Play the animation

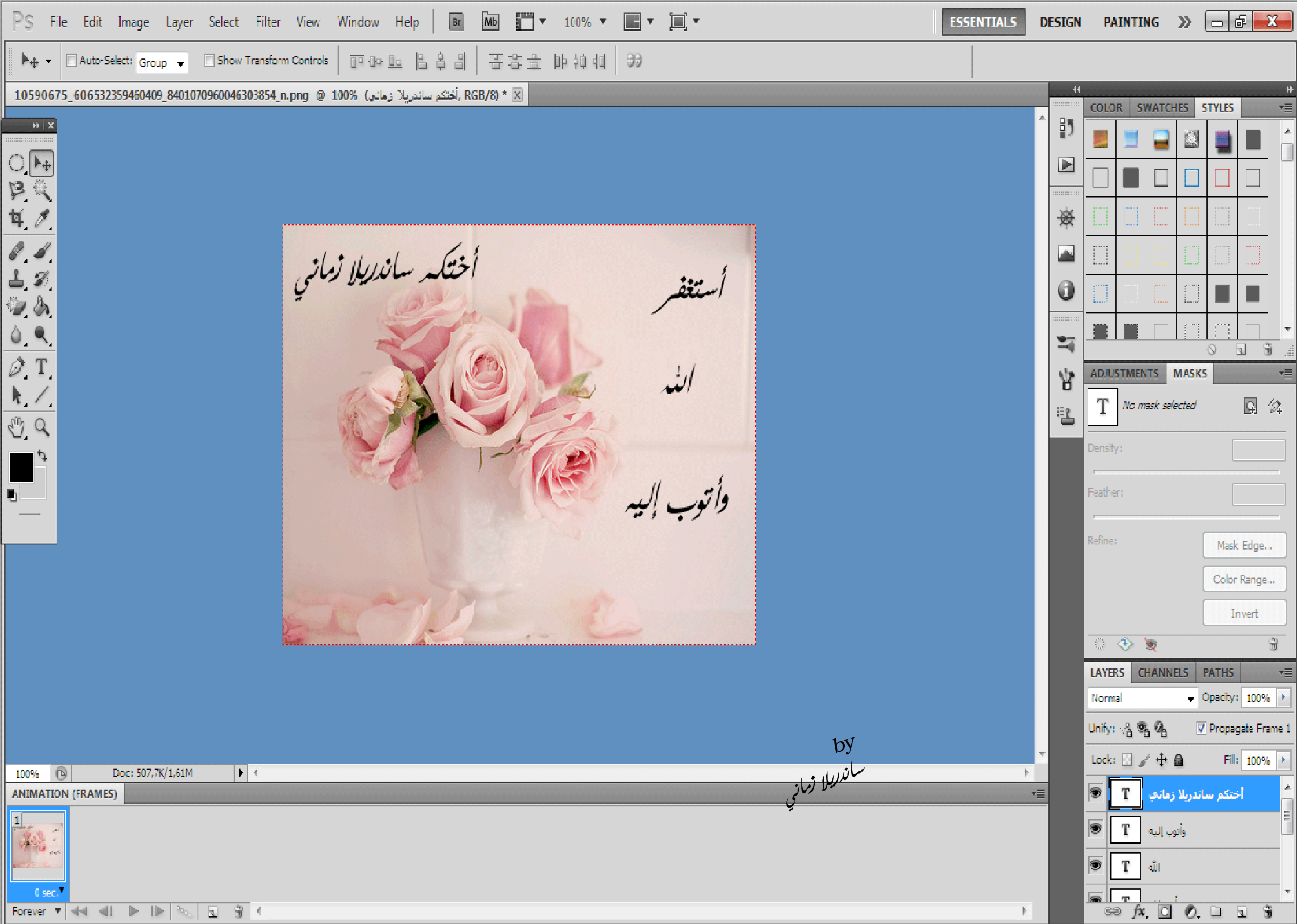click(x=134, y=912)
